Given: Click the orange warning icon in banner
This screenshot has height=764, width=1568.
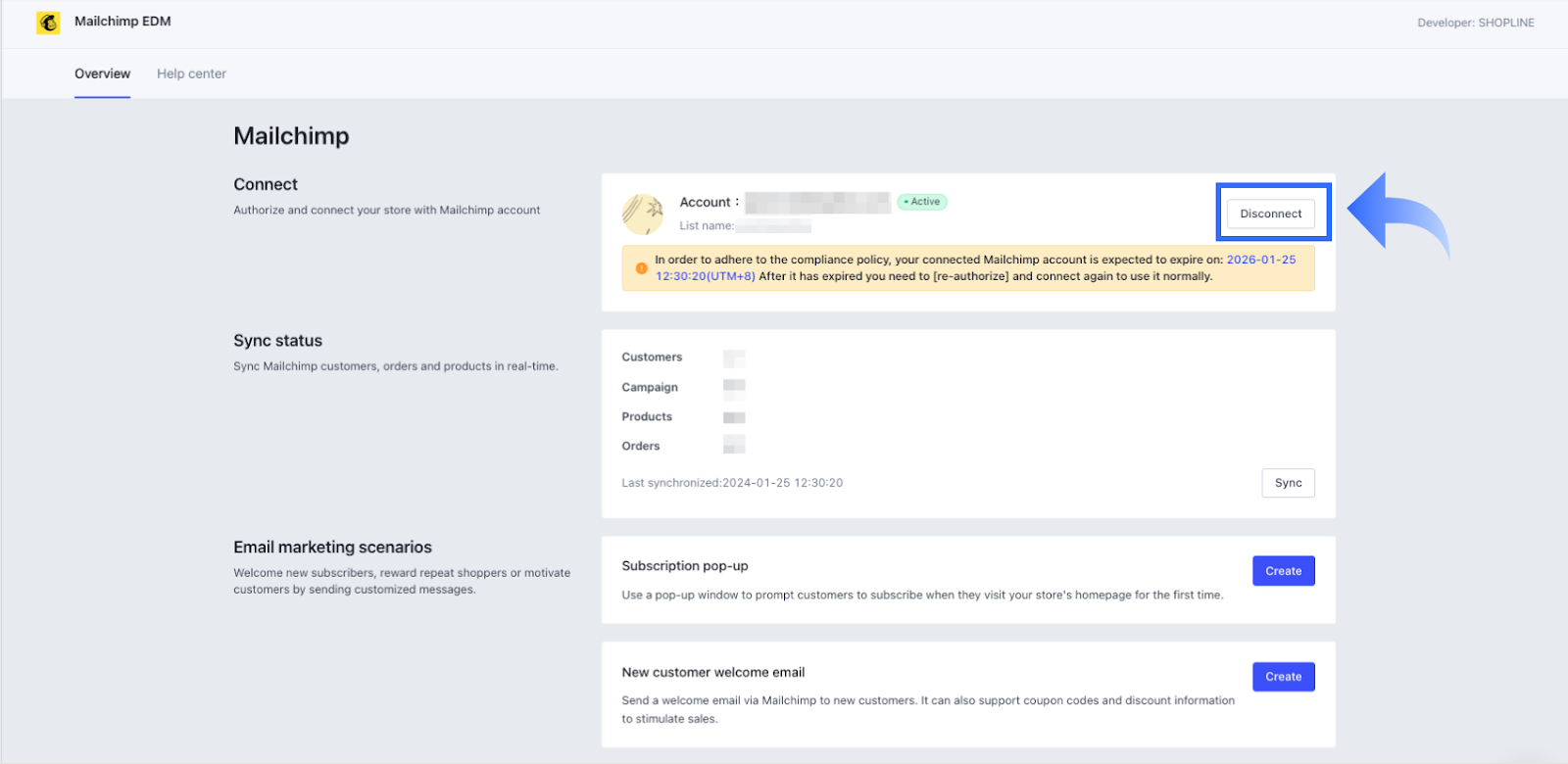Looking at the screenshot, I should pyautogui.click(x=641, y=268).
